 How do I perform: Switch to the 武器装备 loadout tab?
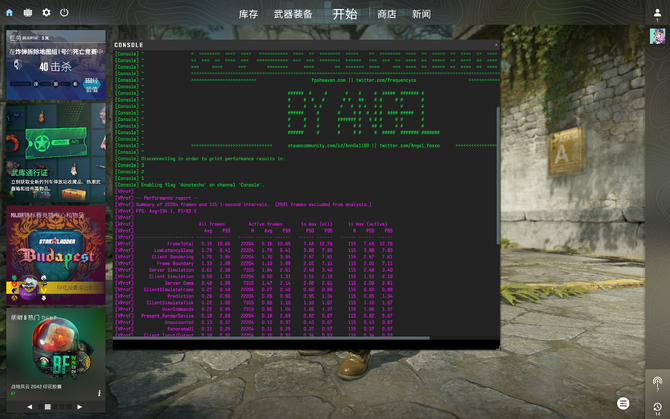click(x=293, y=14)
